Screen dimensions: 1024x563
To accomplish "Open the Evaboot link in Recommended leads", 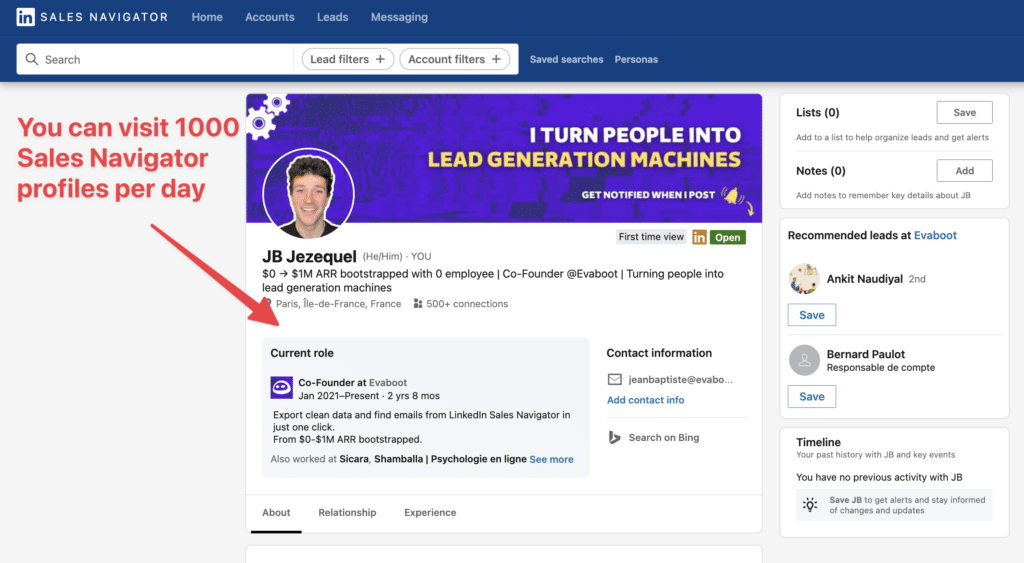I will (935, 235).
